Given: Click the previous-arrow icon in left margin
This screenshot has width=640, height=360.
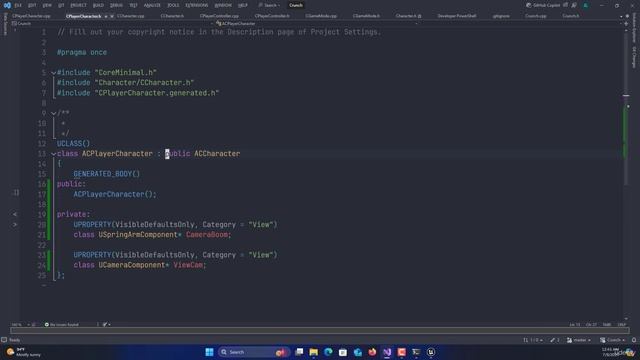Looking at the screenshot, I should [x=15, y=214].
